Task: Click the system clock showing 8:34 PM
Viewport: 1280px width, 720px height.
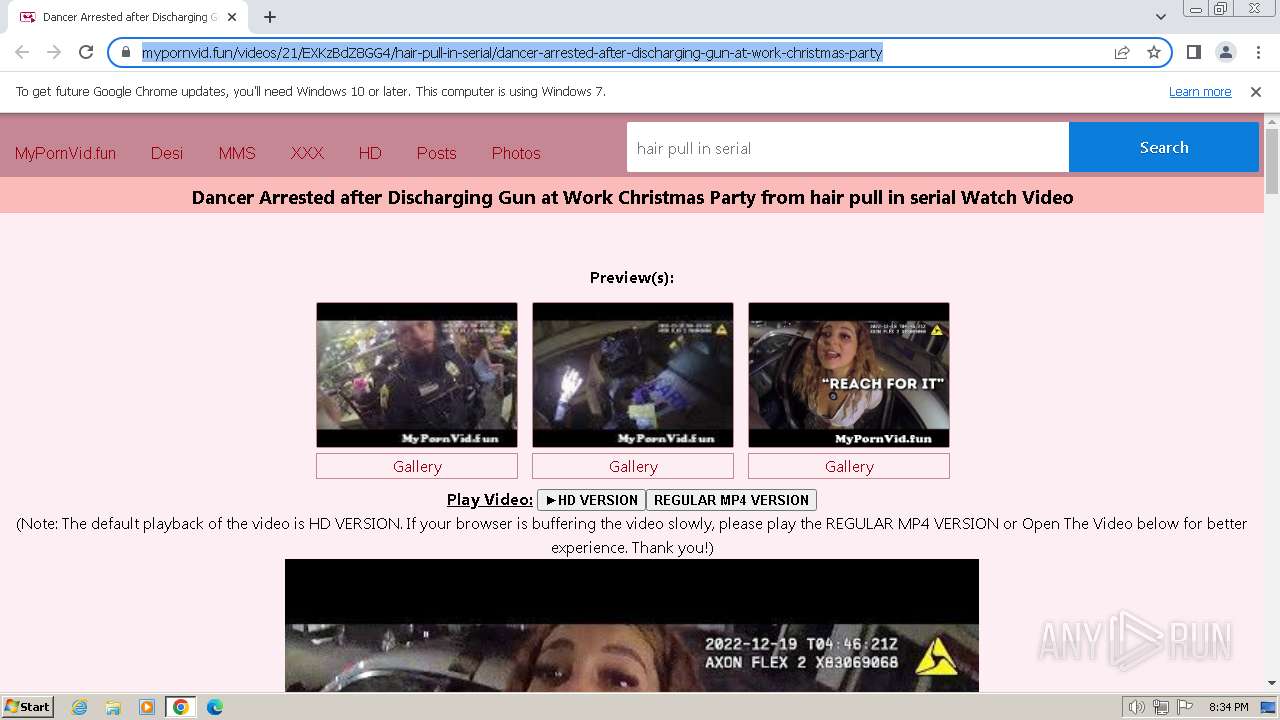Action: tap(1228, 707)
